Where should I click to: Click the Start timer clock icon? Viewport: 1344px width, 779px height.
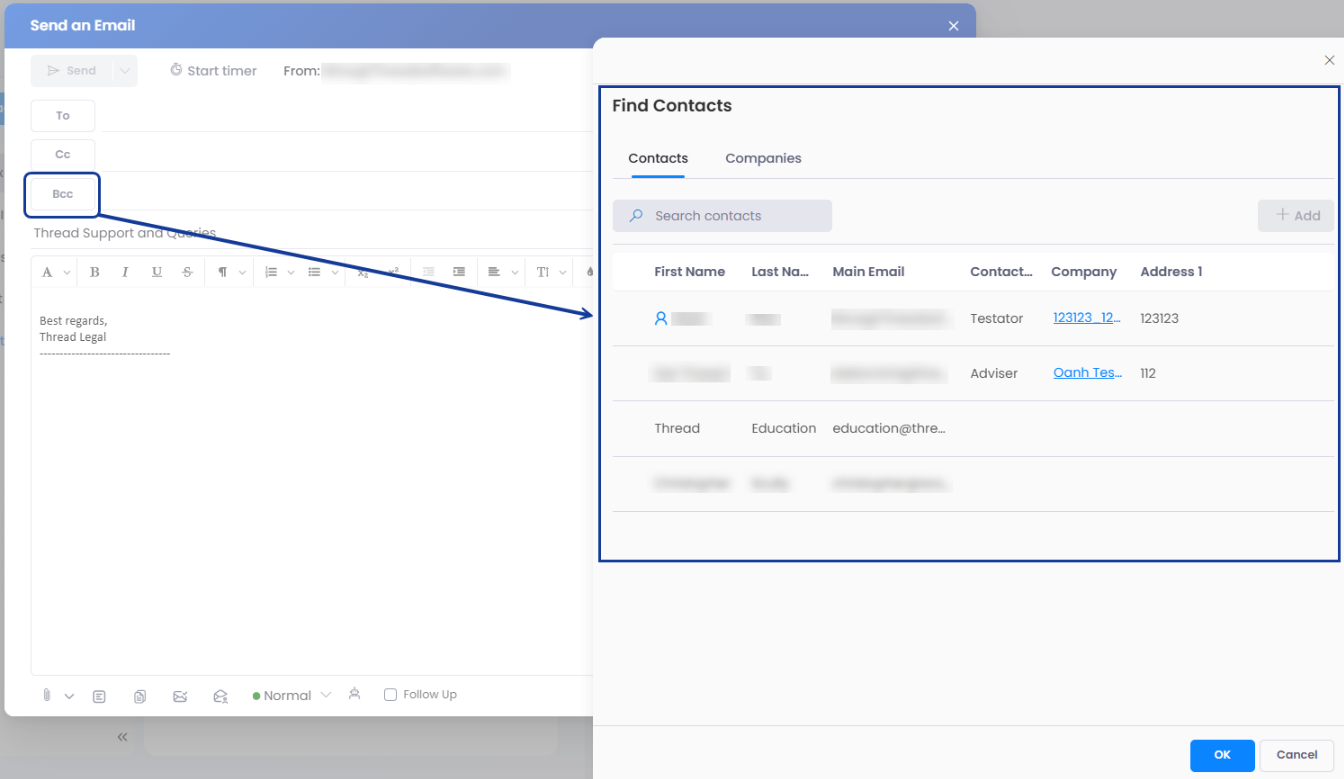pos(176,70)
